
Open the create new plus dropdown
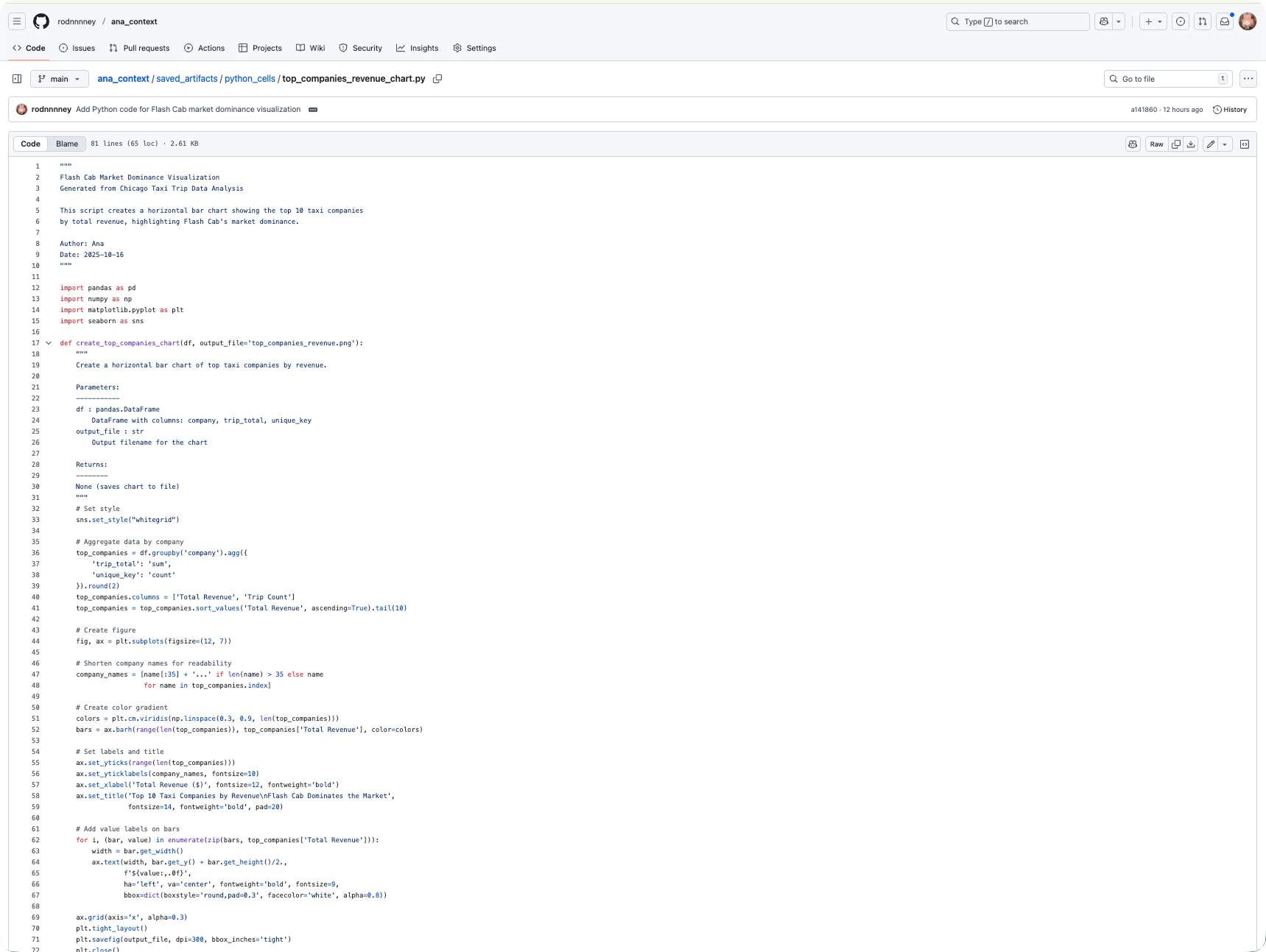(1153, 21)
